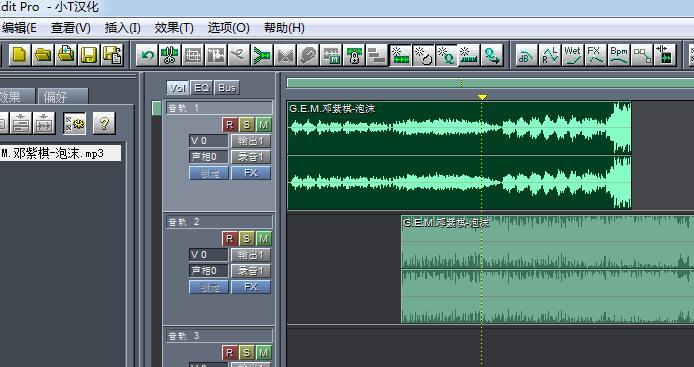Switch track controls to the Vol tab
Image resolution: width=694 pixels, height=367 pixels.
[177, 88]
